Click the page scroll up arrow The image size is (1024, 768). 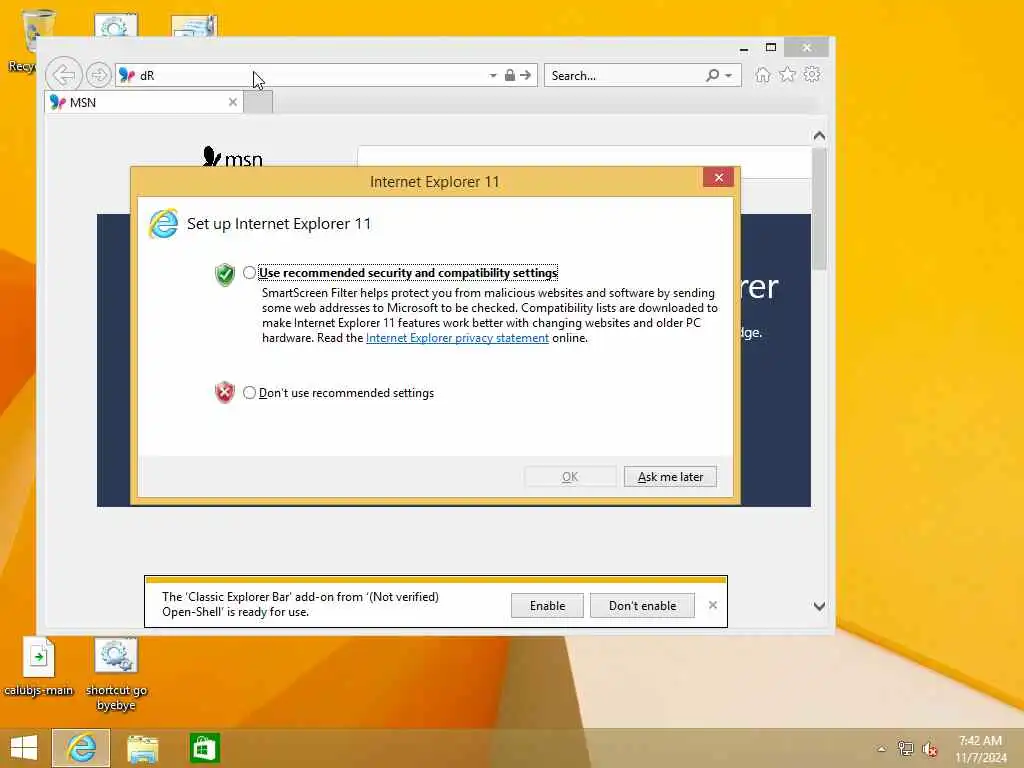point(819,136)
